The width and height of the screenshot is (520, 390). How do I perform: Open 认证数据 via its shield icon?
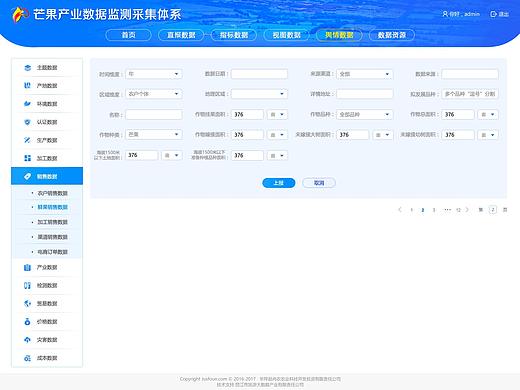pos(27,122)
